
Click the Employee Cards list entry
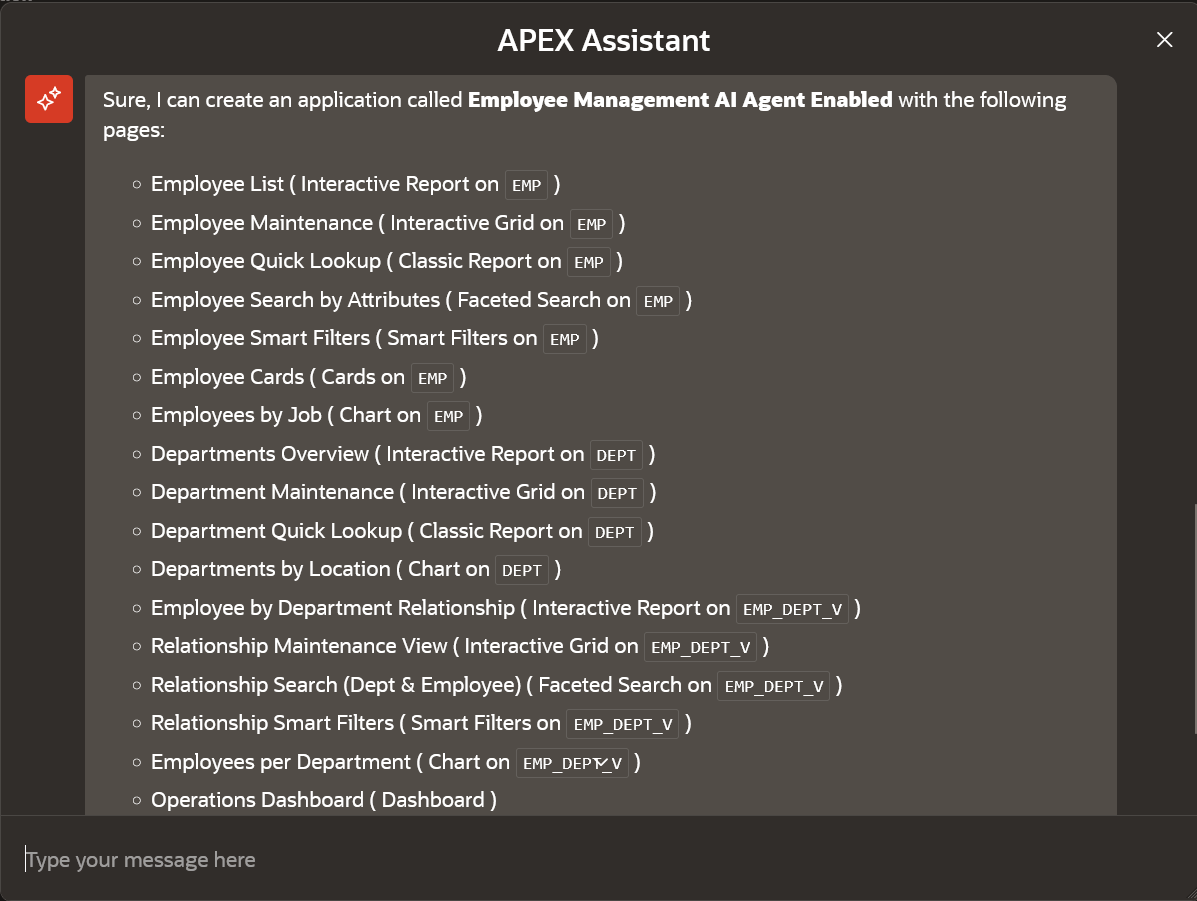click(x=308, y=377)
